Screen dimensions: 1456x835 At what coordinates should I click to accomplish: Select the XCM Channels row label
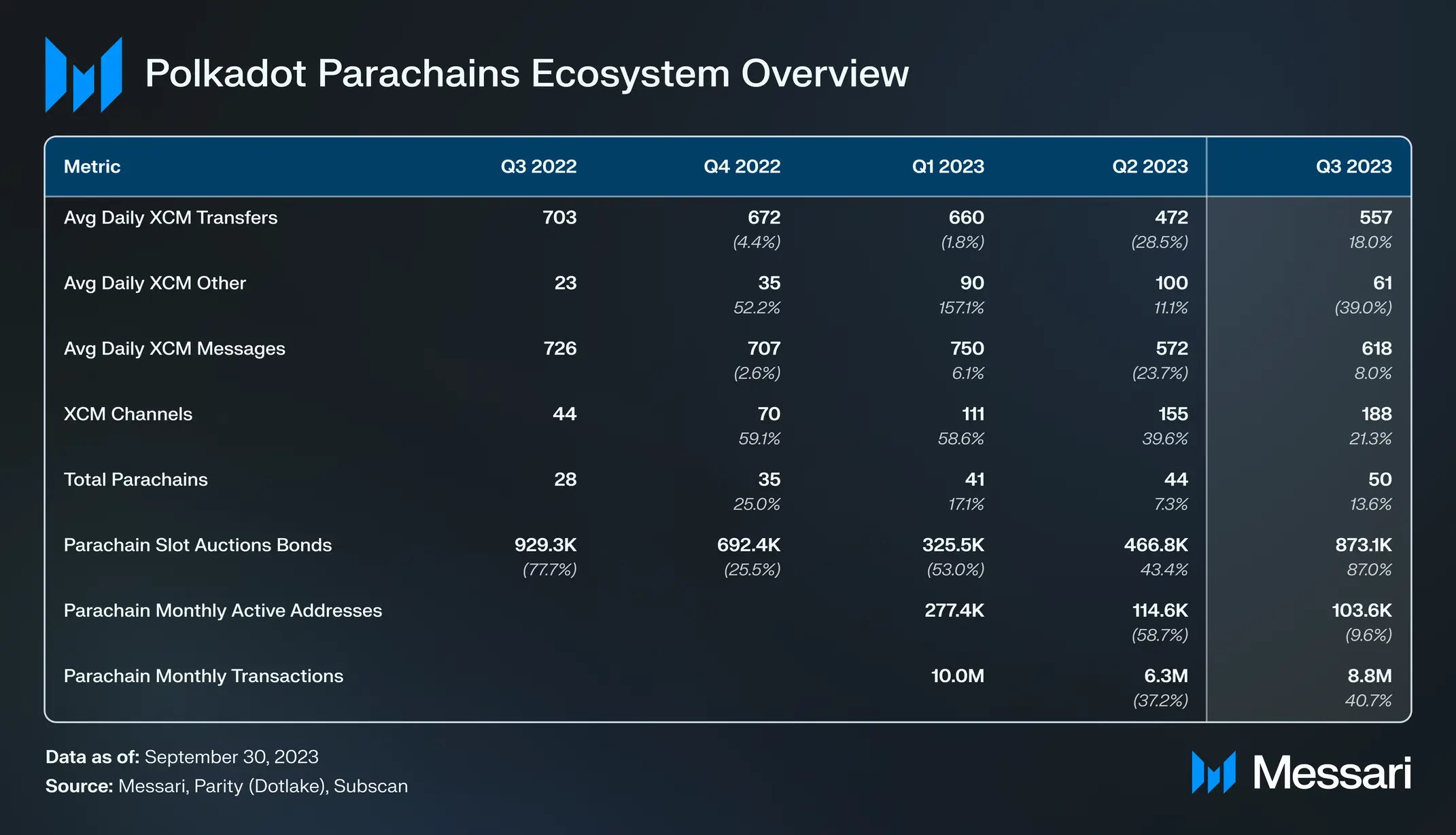tap(128, 414)
